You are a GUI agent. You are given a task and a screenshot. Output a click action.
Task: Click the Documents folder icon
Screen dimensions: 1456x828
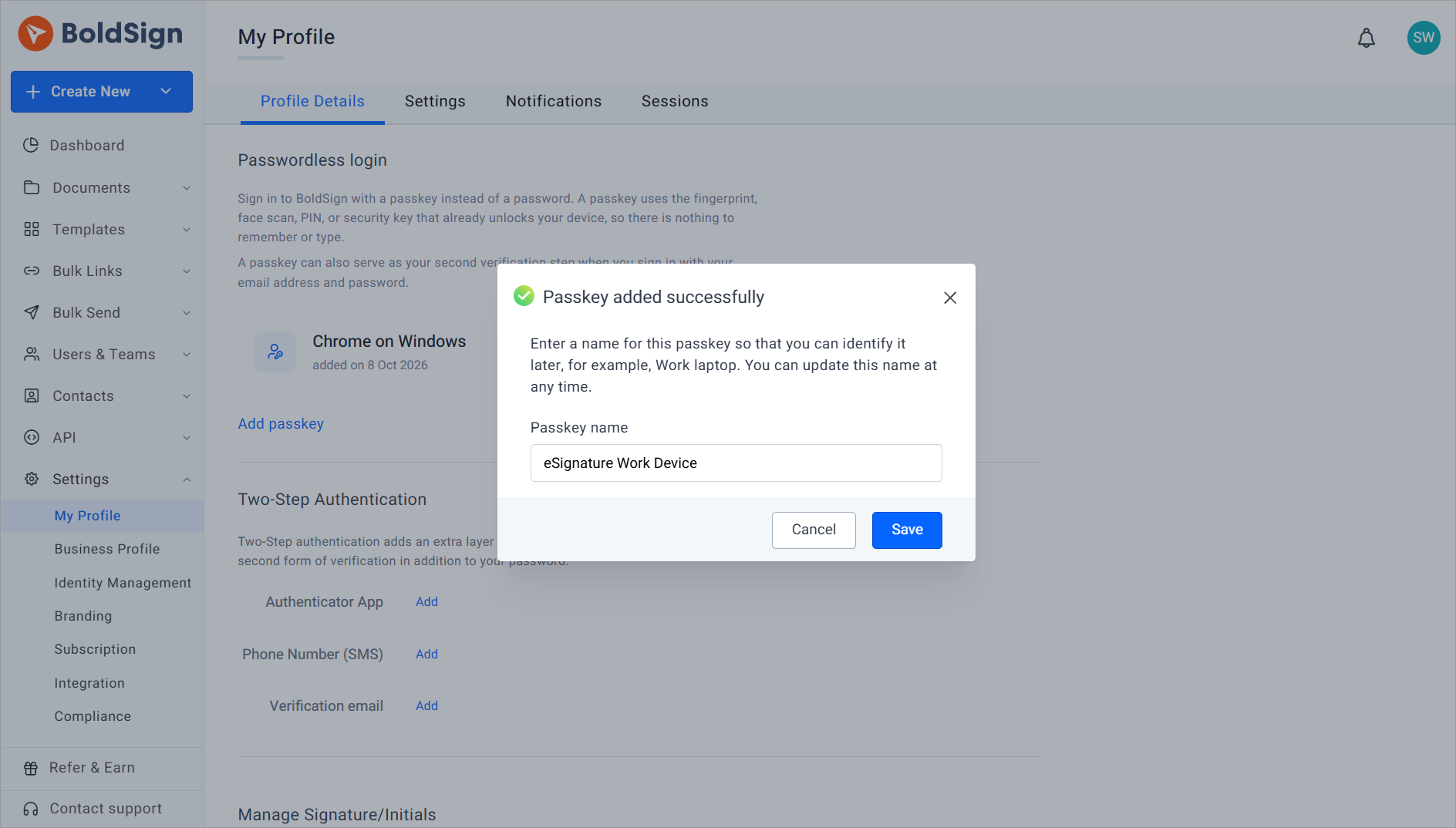coord(32,187)
